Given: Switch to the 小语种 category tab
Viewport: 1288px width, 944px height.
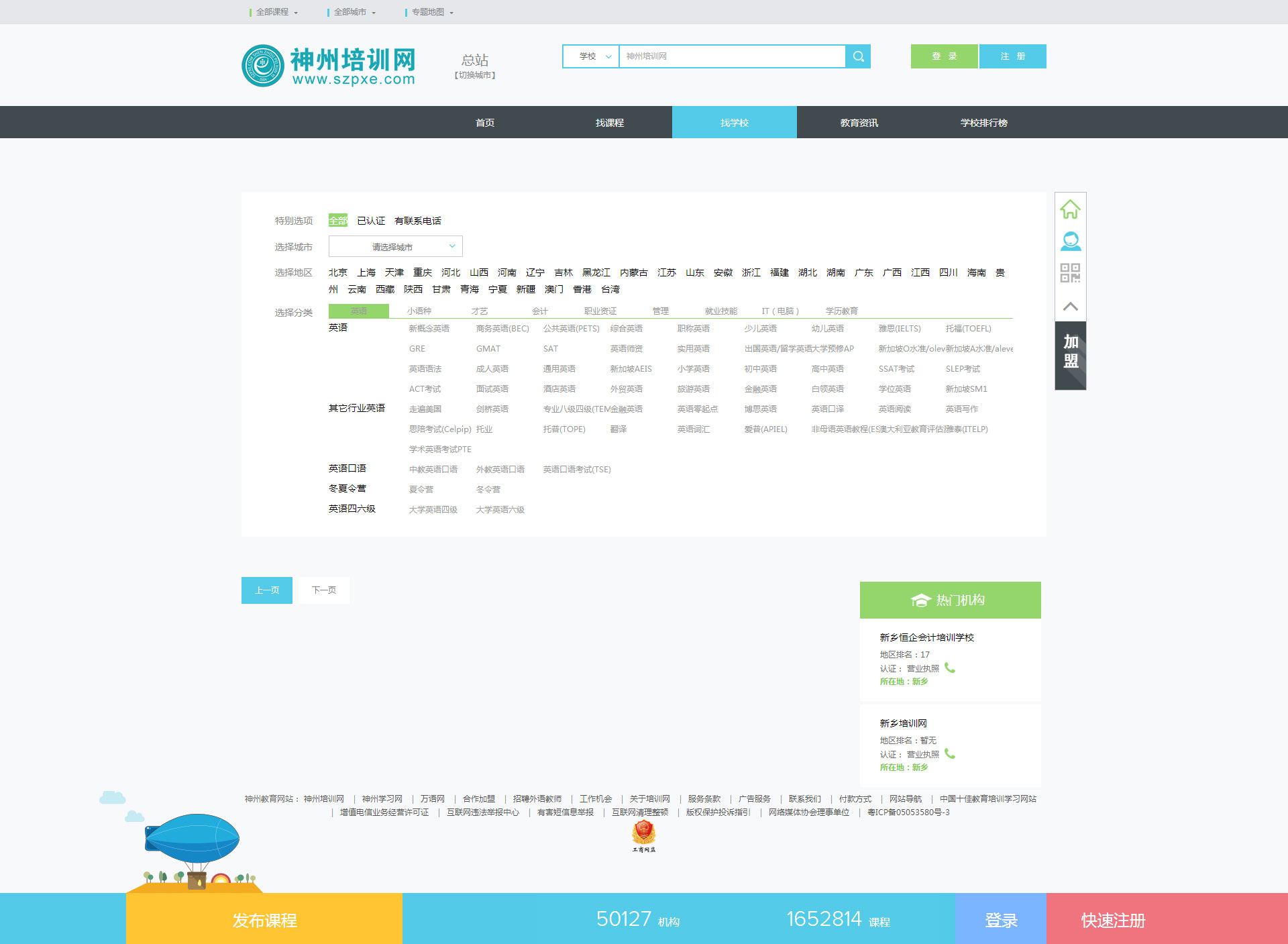Looking at the screenshot, I should pos(419,311).
